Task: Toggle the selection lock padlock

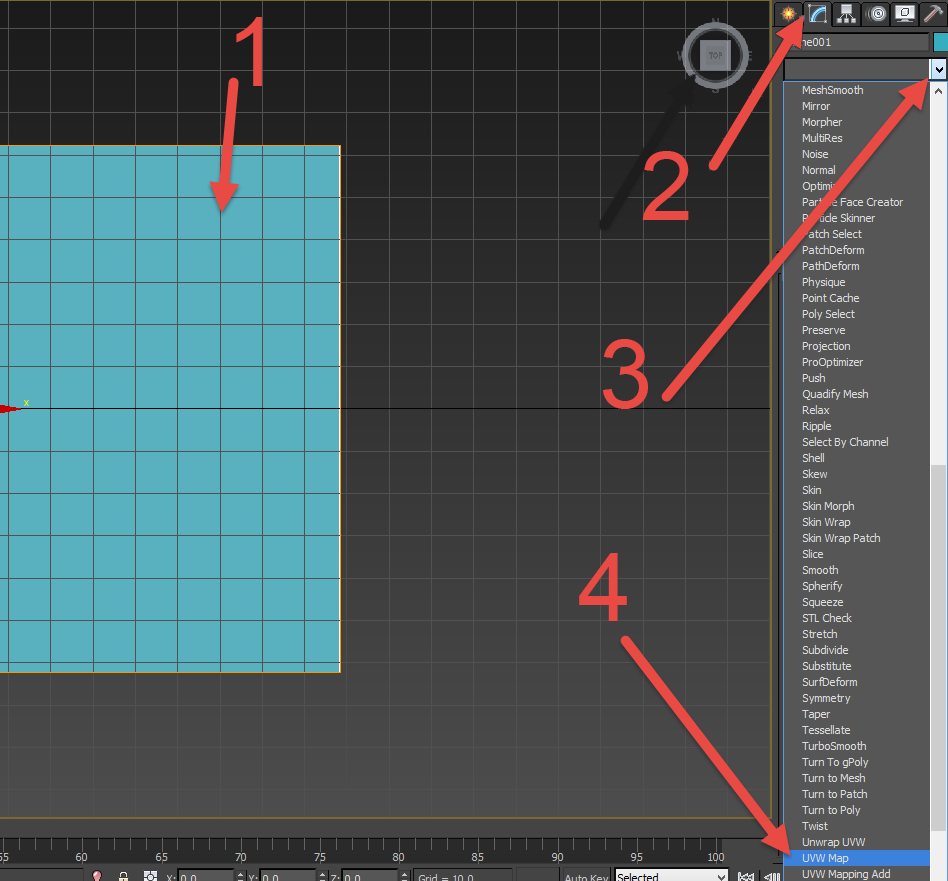Action: pos(122,875)
